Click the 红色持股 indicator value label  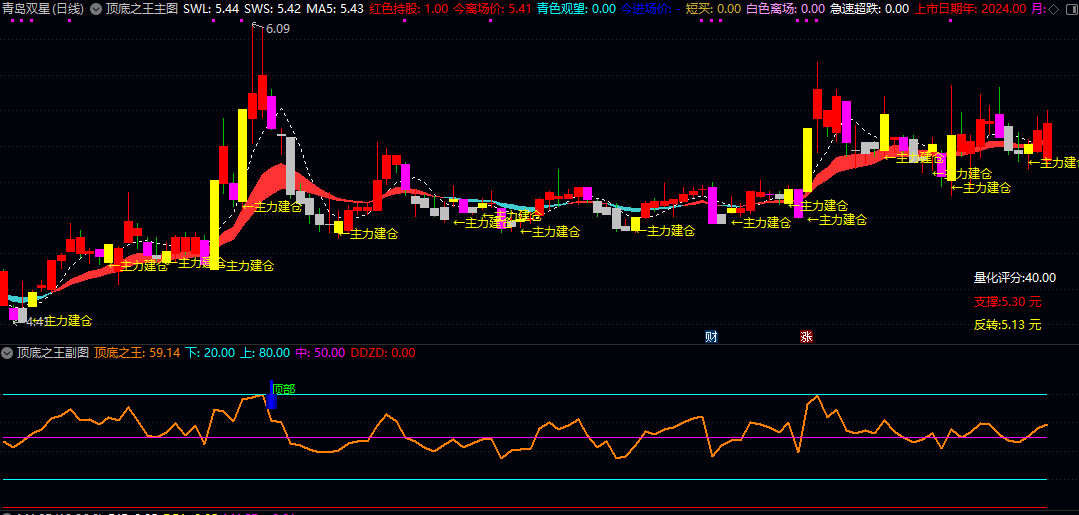(x=408, y=8)
